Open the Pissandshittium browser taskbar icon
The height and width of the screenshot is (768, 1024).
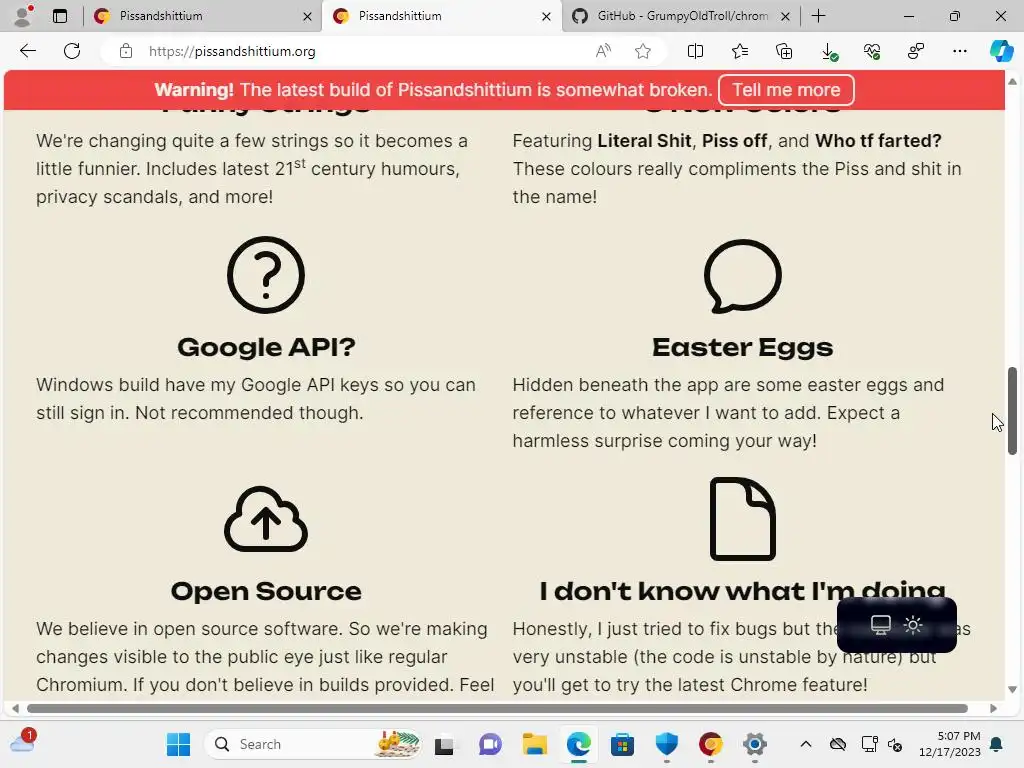point(711,744)
